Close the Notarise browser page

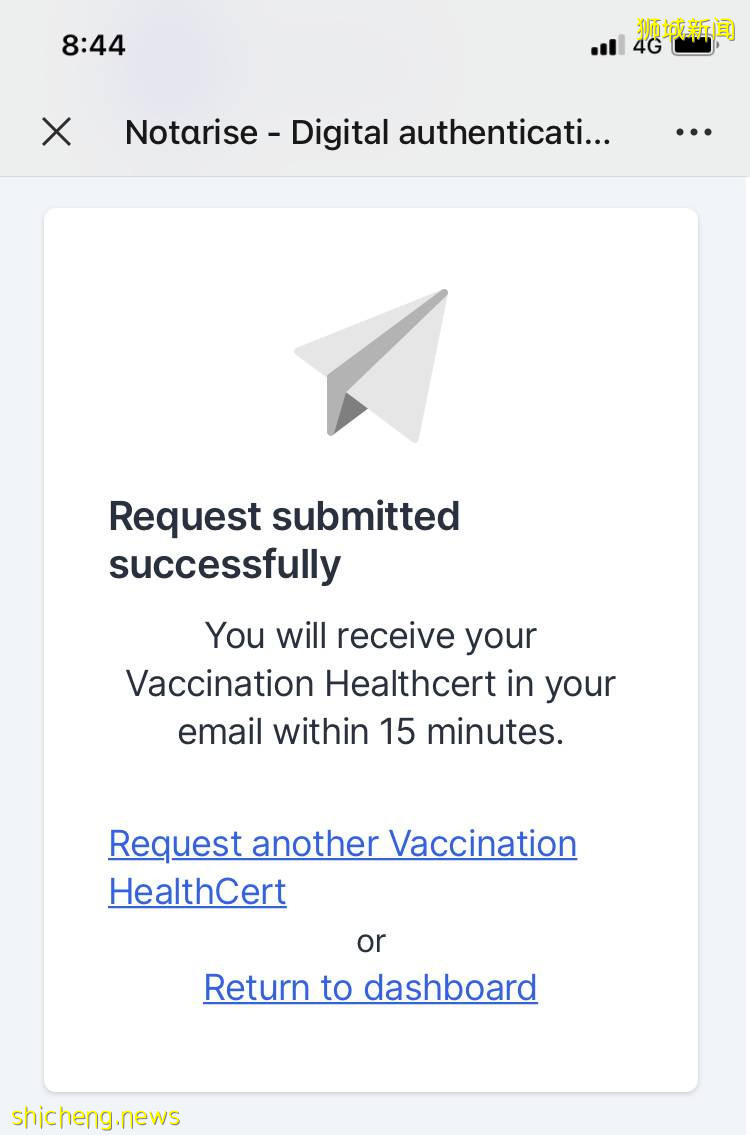pyautogui.click(x=57, y=132)
